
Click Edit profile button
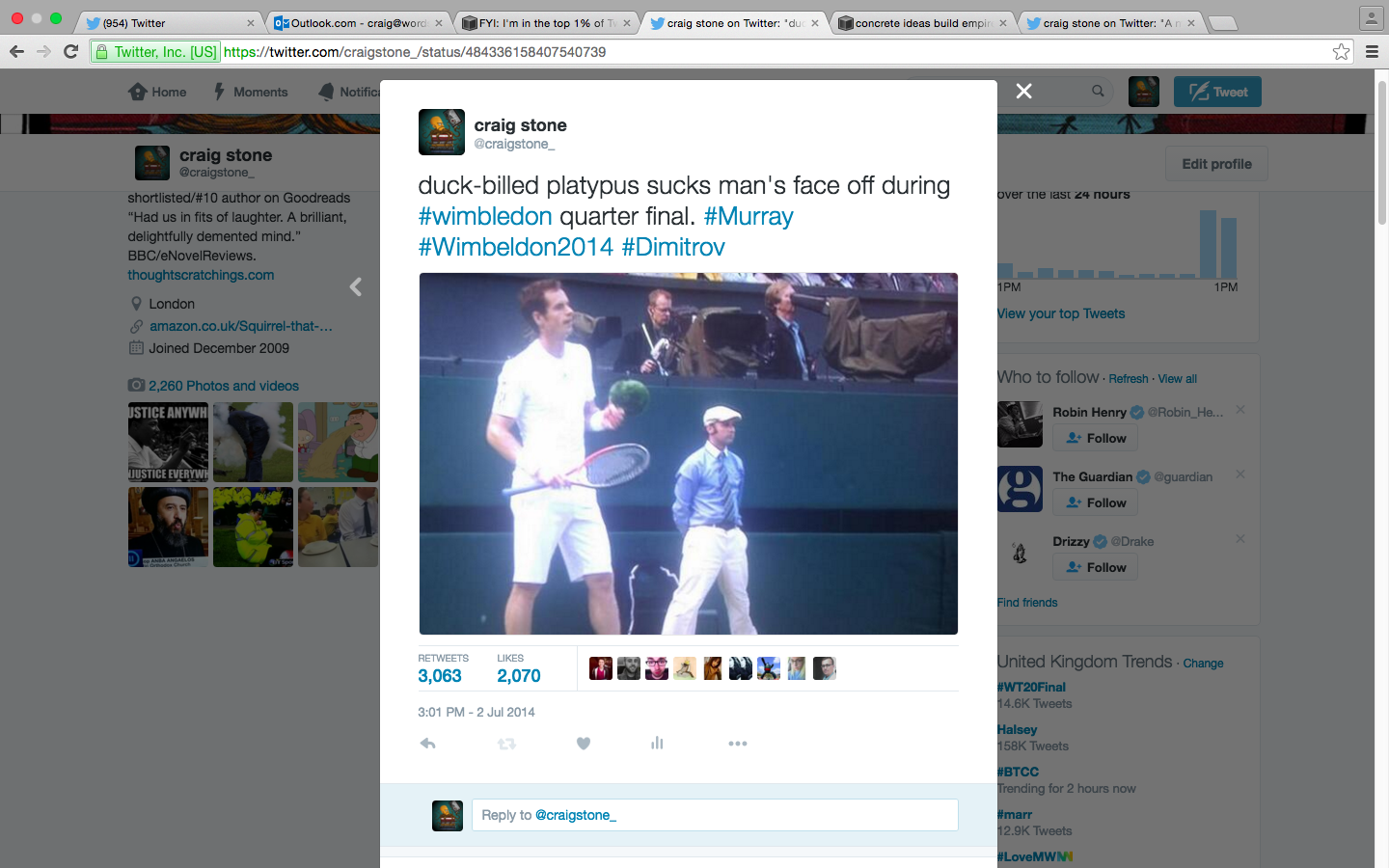1216,164
